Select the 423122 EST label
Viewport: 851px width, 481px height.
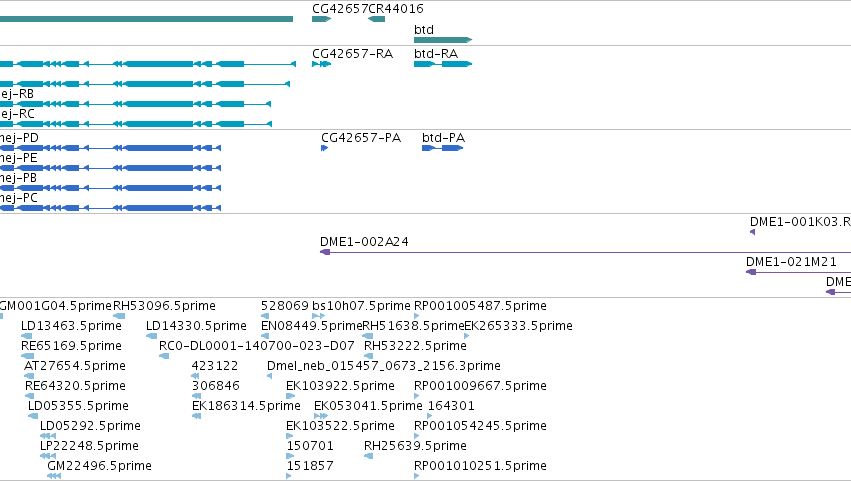click(215, 366)
